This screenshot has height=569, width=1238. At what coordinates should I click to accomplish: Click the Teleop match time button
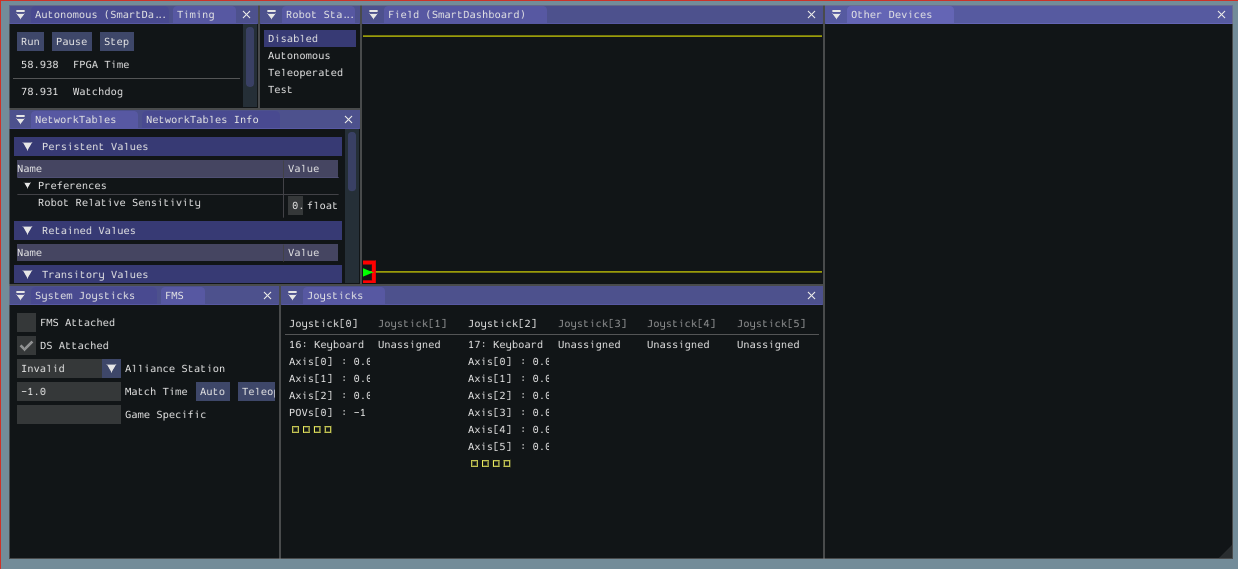[257, 392]
